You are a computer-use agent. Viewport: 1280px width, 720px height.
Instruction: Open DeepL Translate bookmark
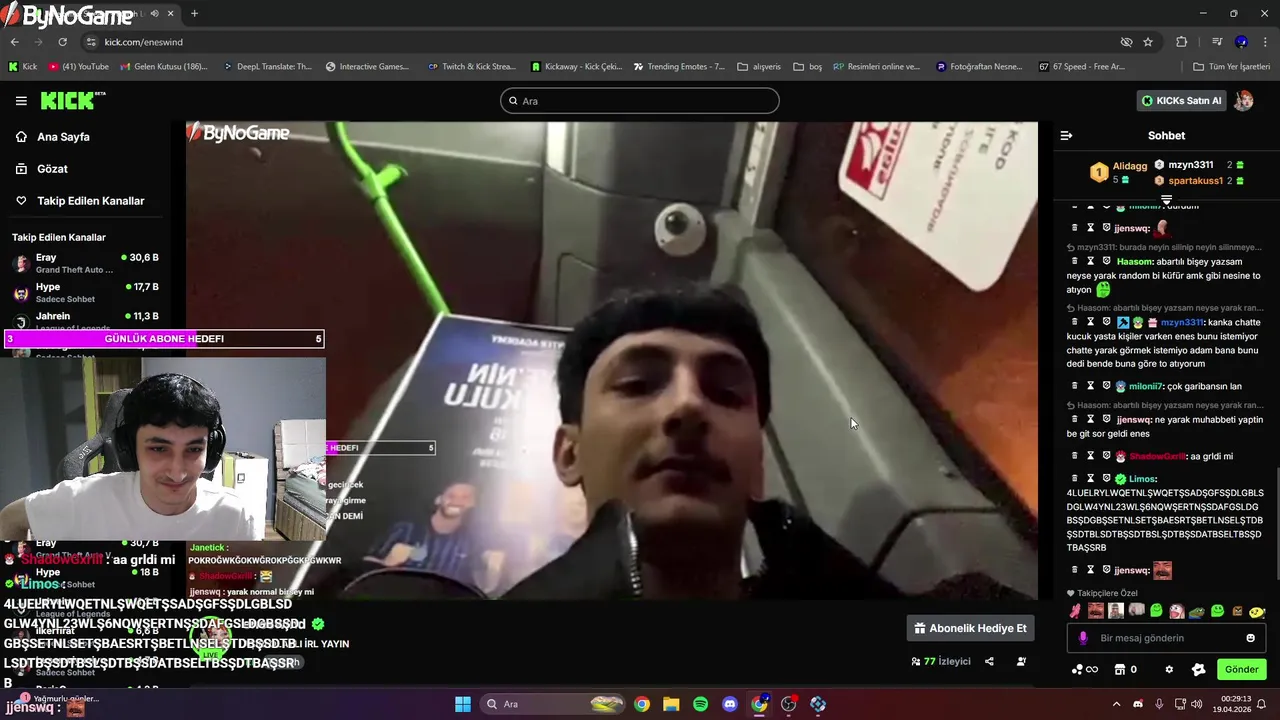click(x=266, y=67)
